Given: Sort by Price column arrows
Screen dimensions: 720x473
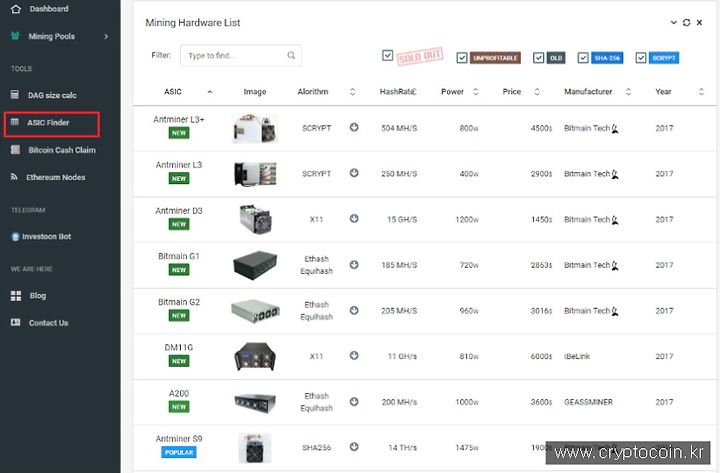Looking at the screenshot, I should (537, 92).
